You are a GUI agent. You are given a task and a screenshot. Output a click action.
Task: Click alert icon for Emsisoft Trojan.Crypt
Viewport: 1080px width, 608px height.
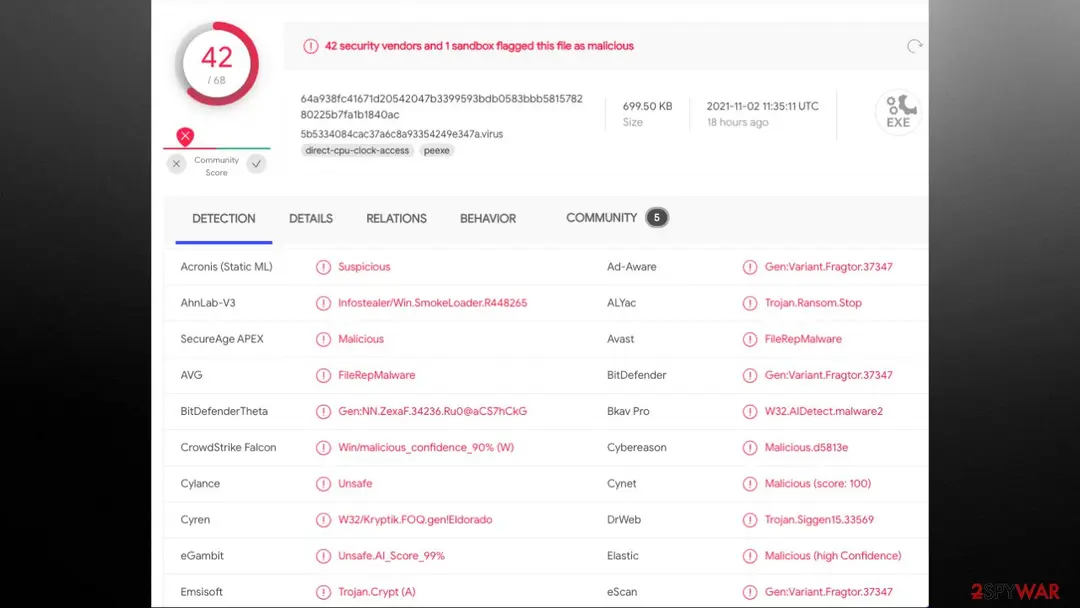coord(323,592)
